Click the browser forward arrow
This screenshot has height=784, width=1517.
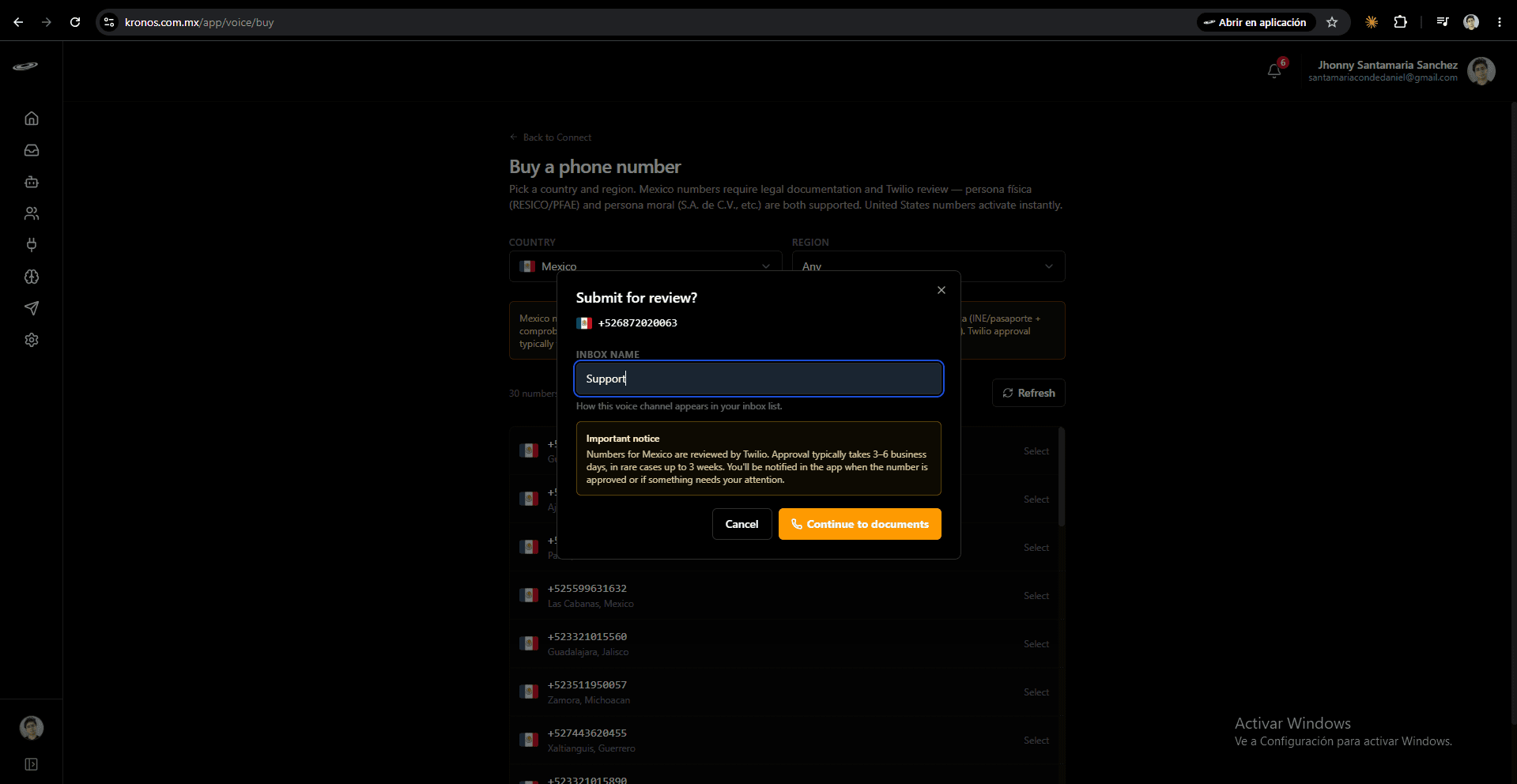coord(47,22)
